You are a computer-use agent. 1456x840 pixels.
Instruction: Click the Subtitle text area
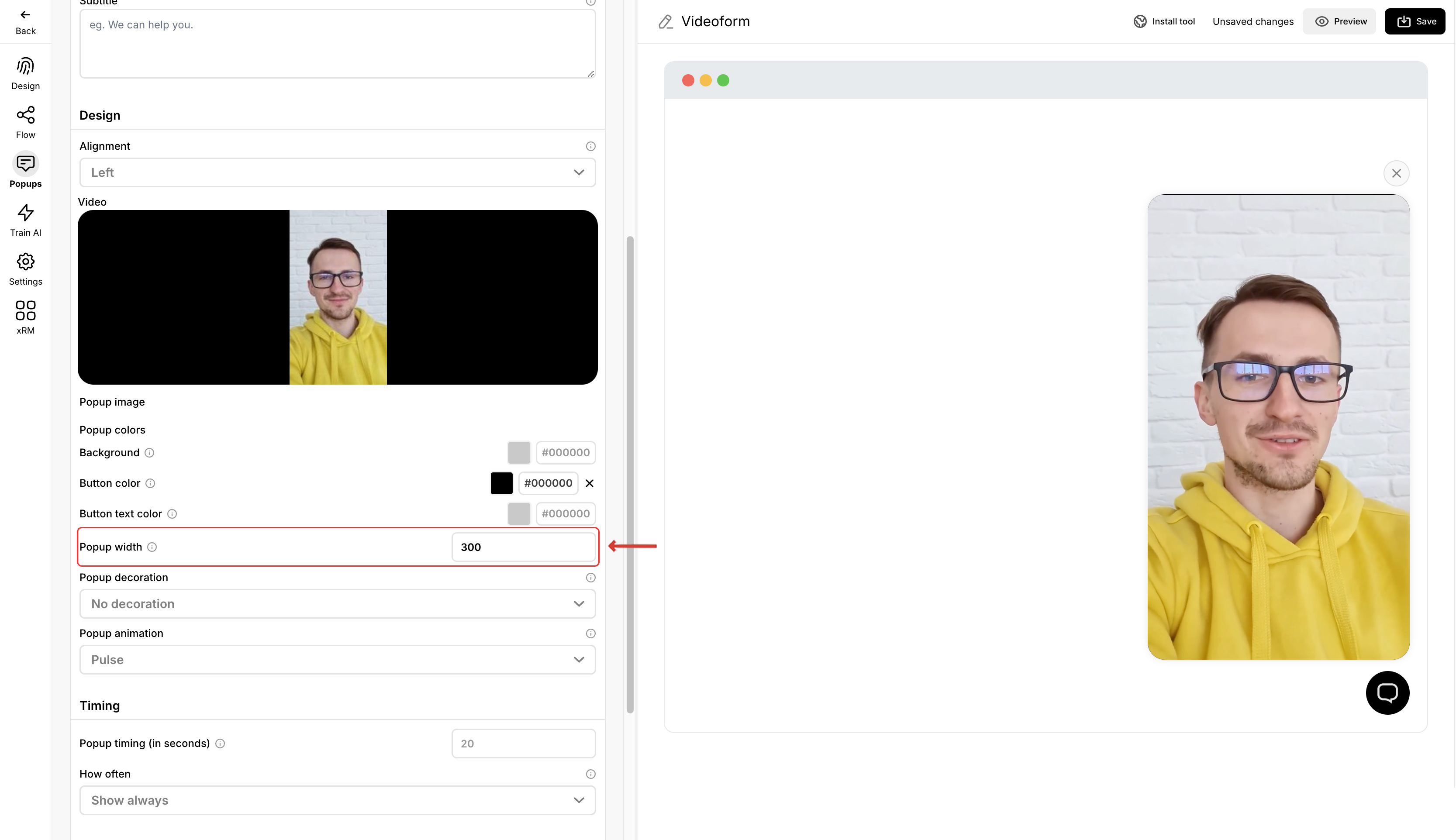[x=338, y=43]
